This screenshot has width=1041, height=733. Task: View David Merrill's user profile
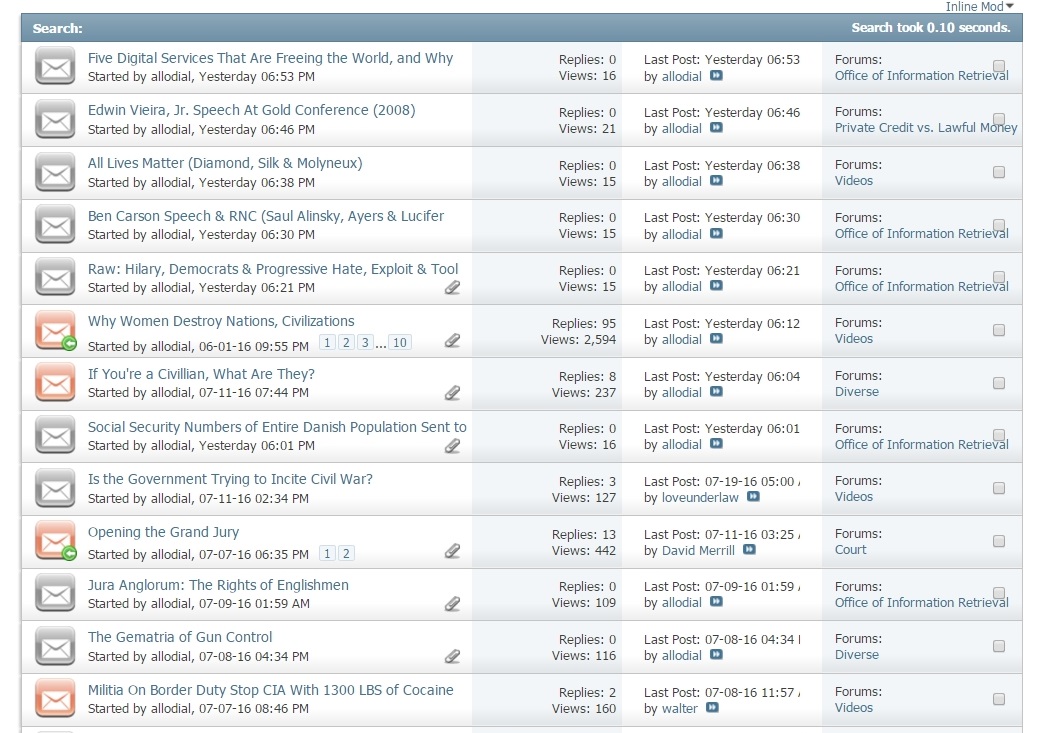click(698, 550)
